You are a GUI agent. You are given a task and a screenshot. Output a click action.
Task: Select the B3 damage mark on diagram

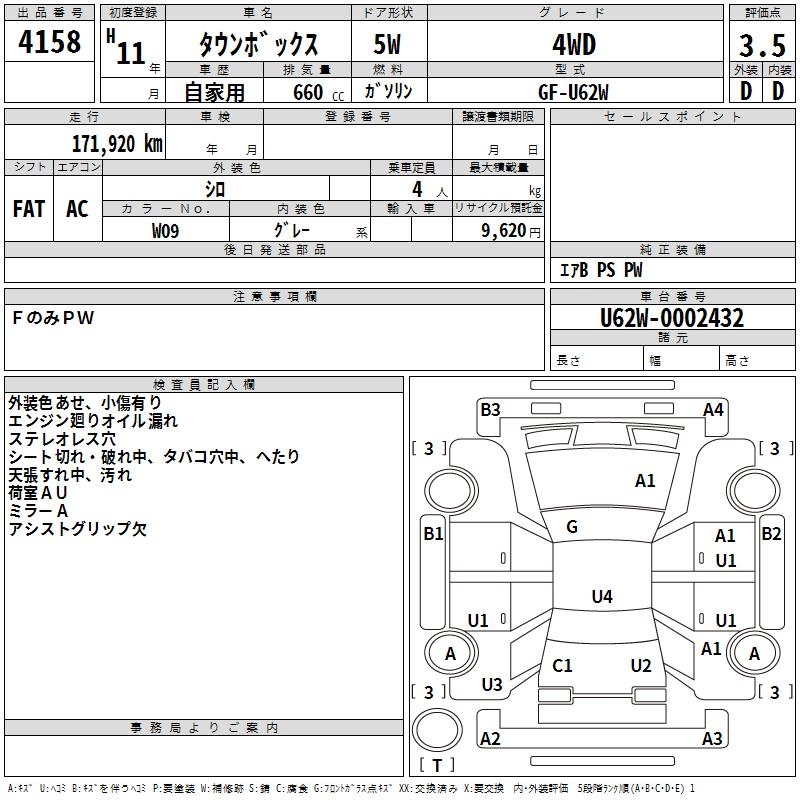490,410
